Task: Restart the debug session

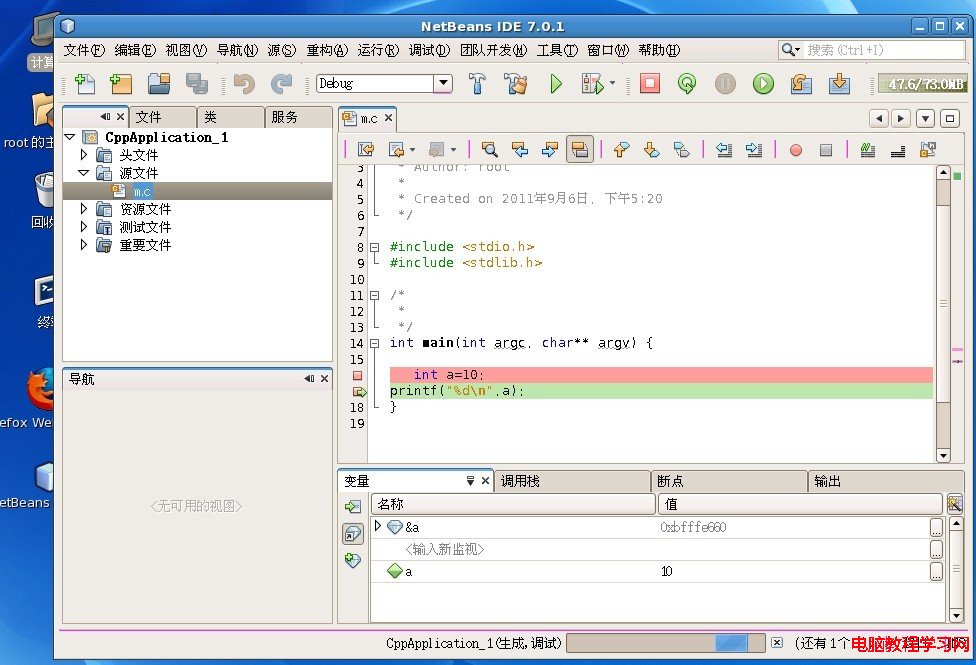Action: pos(687,83)
